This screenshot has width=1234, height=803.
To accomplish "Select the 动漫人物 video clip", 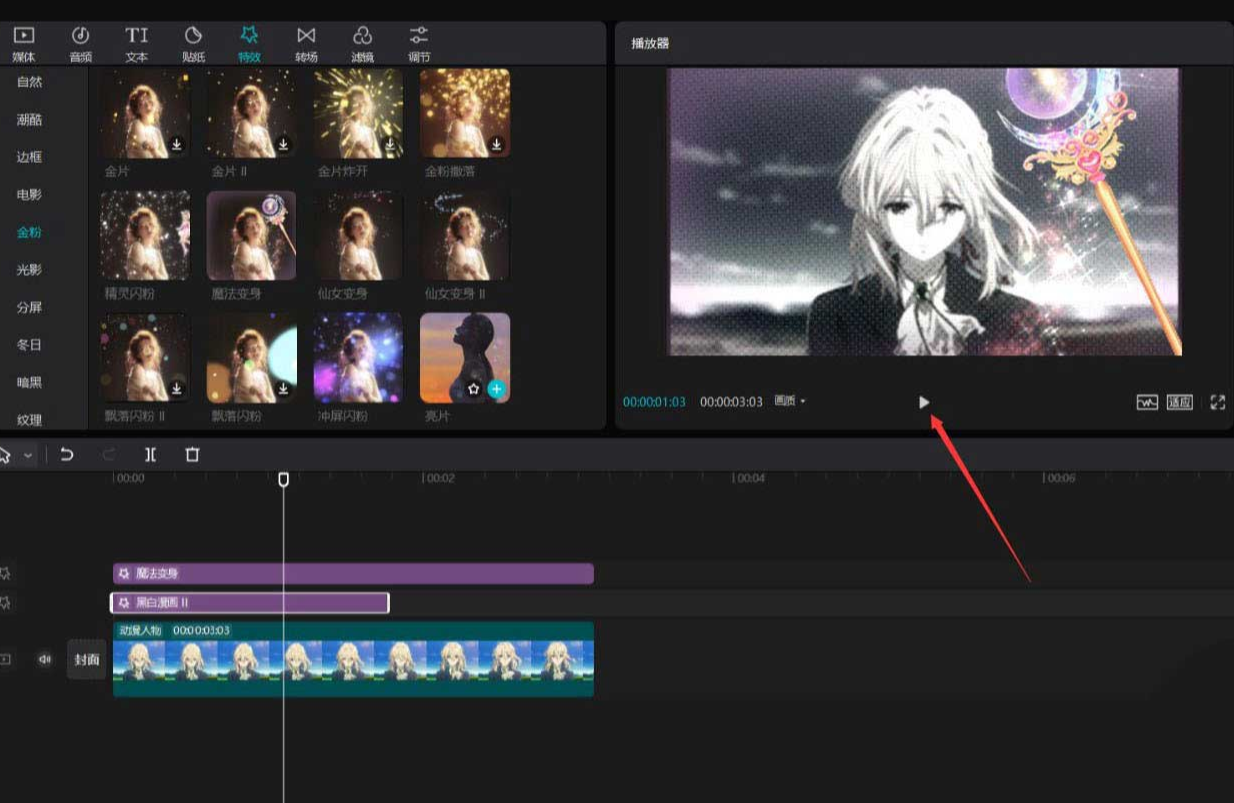I will pyautogui.click(x=353, y=659).
